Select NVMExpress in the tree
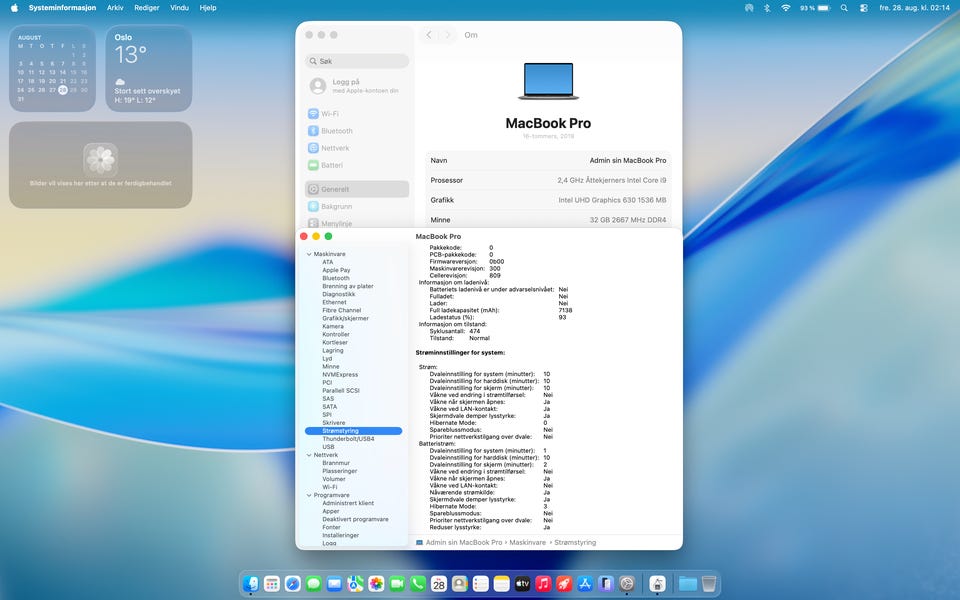This screenshot has height=600, width=960. click(340, 375)
